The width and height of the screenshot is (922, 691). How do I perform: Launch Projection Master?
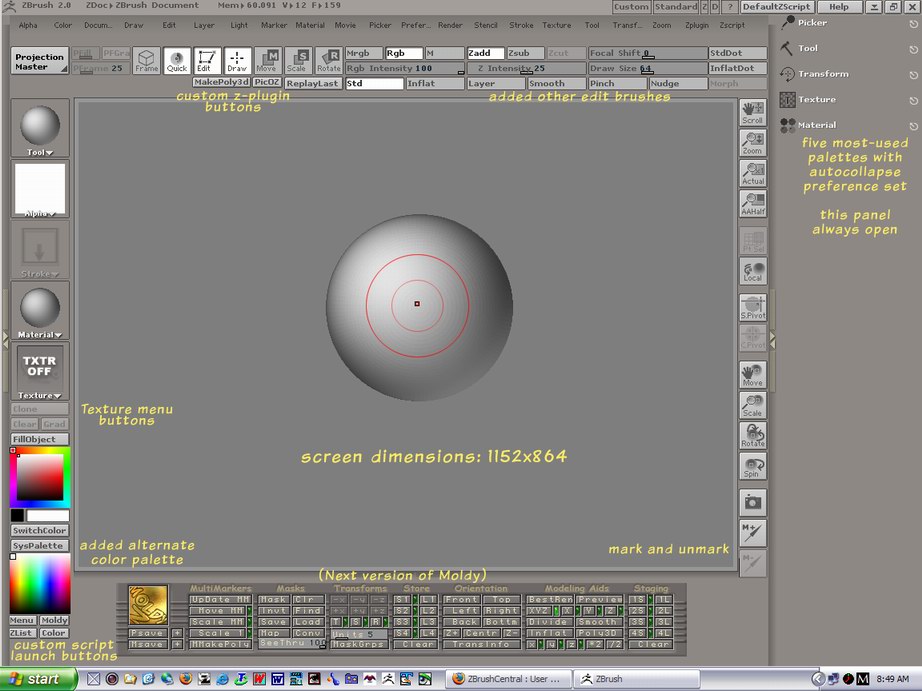(x=40, y=61)
